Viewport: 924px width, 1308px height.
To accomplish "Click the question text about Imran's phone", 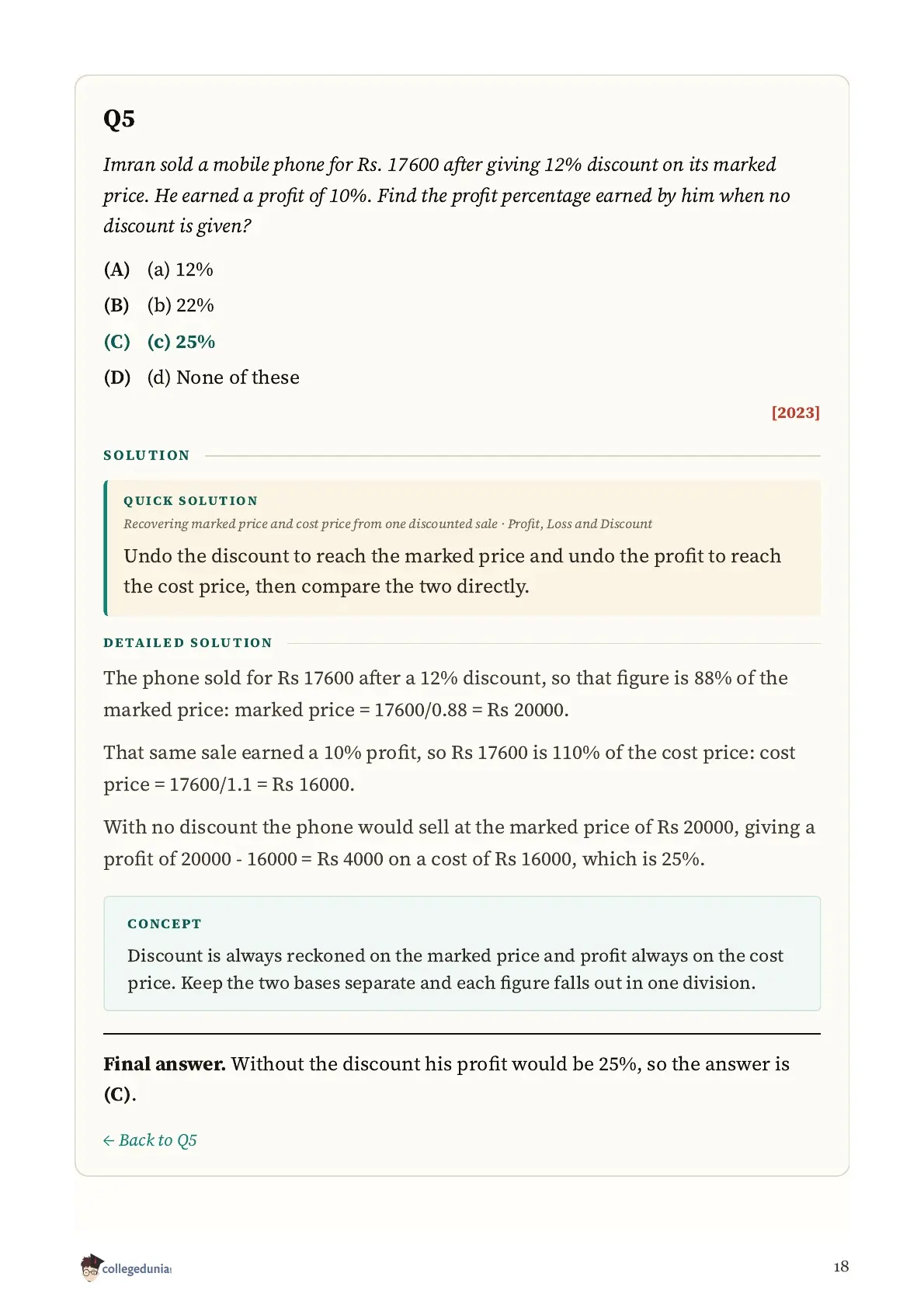I will (x=447, y=195).
